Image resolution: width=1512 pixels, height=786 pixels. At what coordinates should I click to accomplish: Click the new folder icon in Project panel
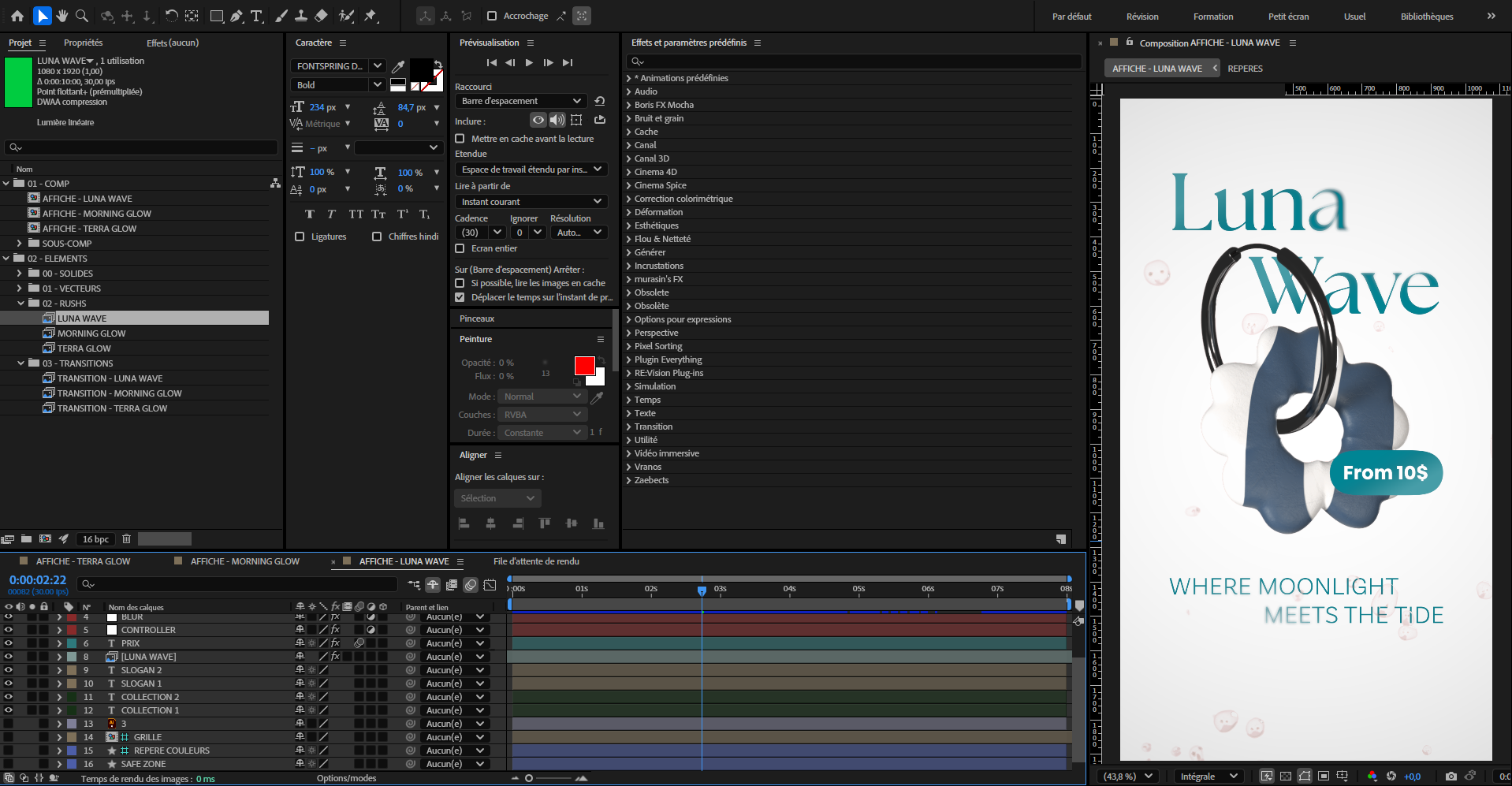click(27, 539)
